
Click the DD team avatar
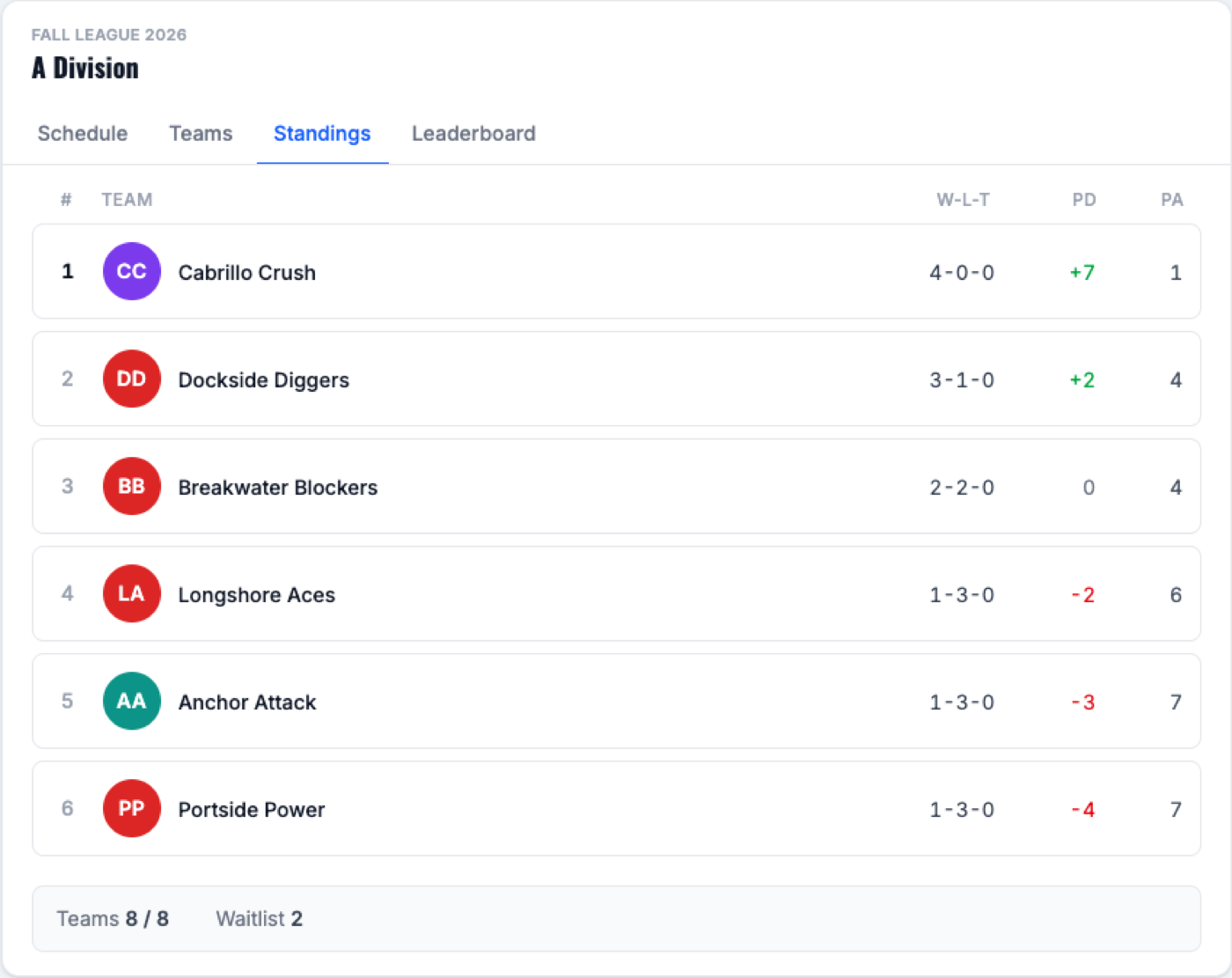132,379
